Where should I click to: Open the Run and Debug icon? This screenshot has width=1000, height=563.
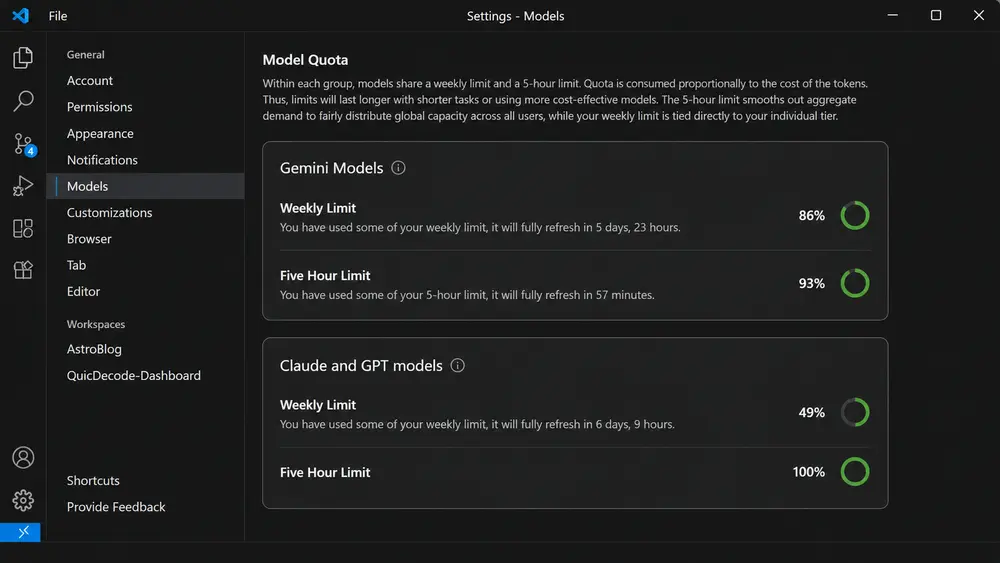click(x=23, y=186)
